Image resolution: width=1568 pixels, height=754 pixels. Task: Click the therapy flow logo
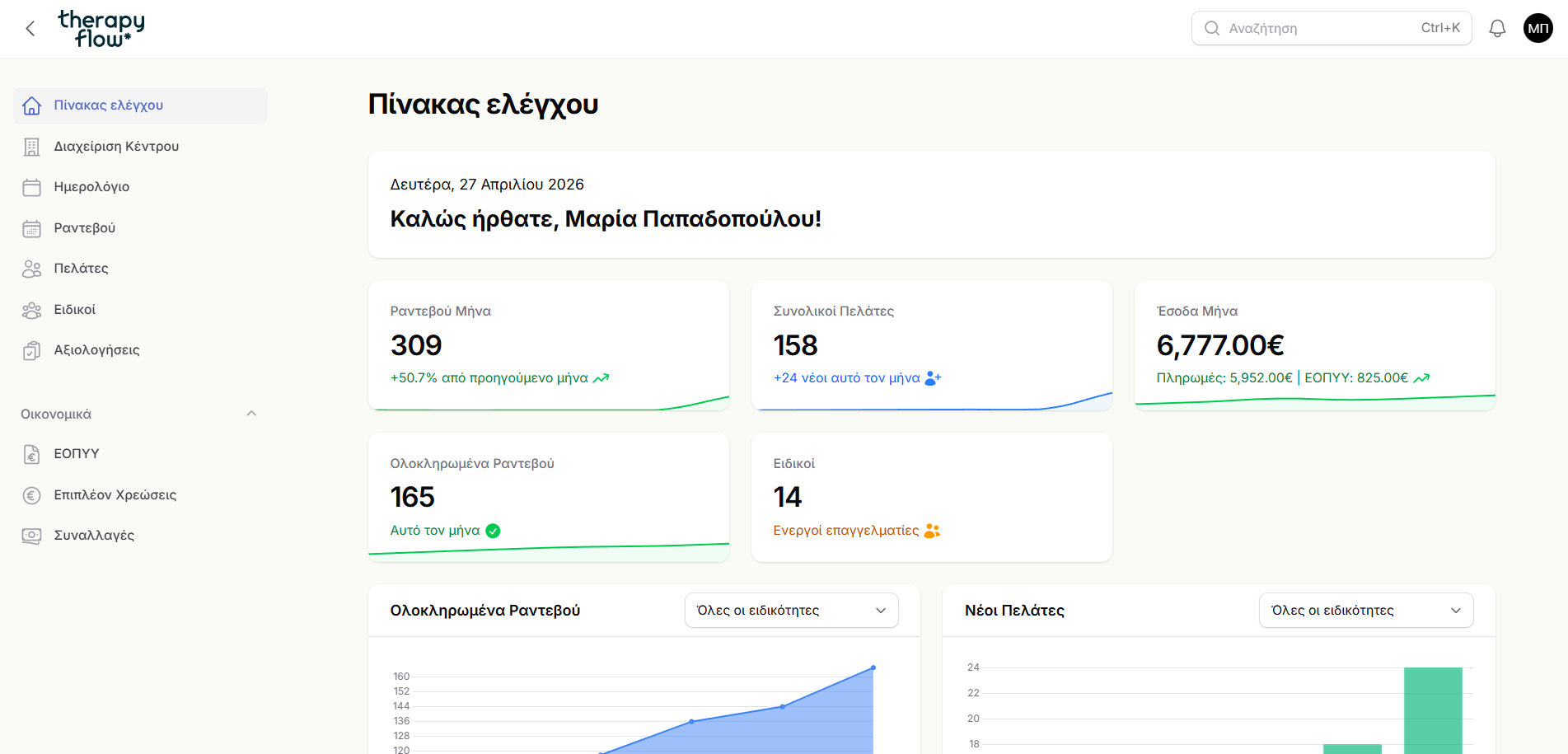[x=101, y=29]
